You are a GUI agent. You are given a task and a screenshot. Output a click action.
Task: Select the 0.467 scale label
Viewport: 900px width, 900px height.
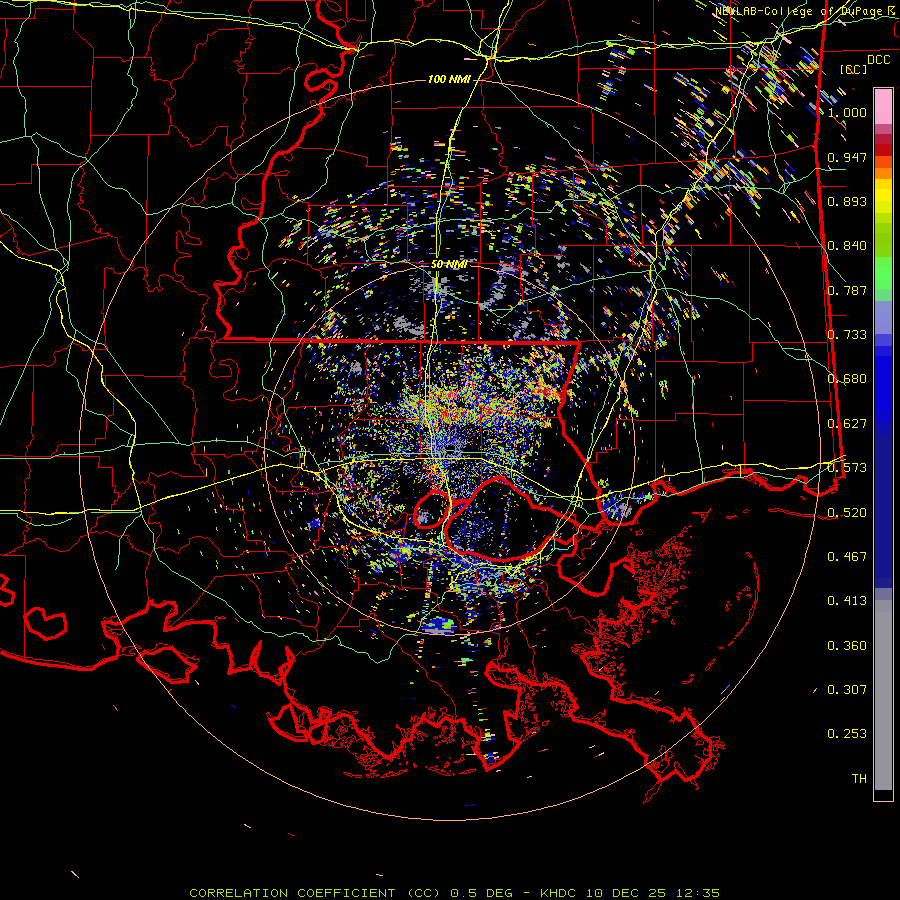pyautogui.click(x=847, y=556)
